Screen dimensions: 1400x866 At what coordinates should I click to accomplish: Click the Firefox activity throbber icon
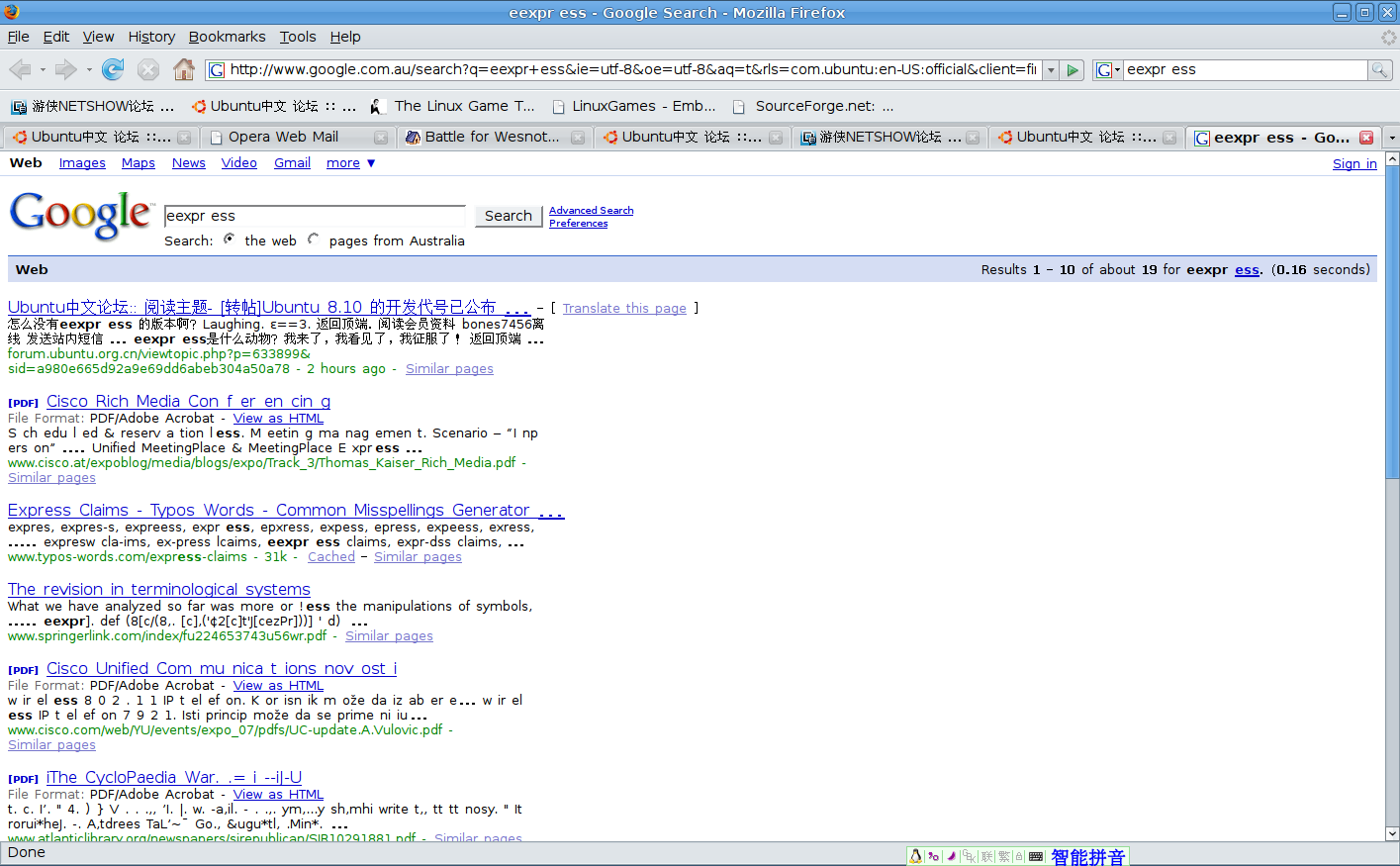(x=1388, y=37)
